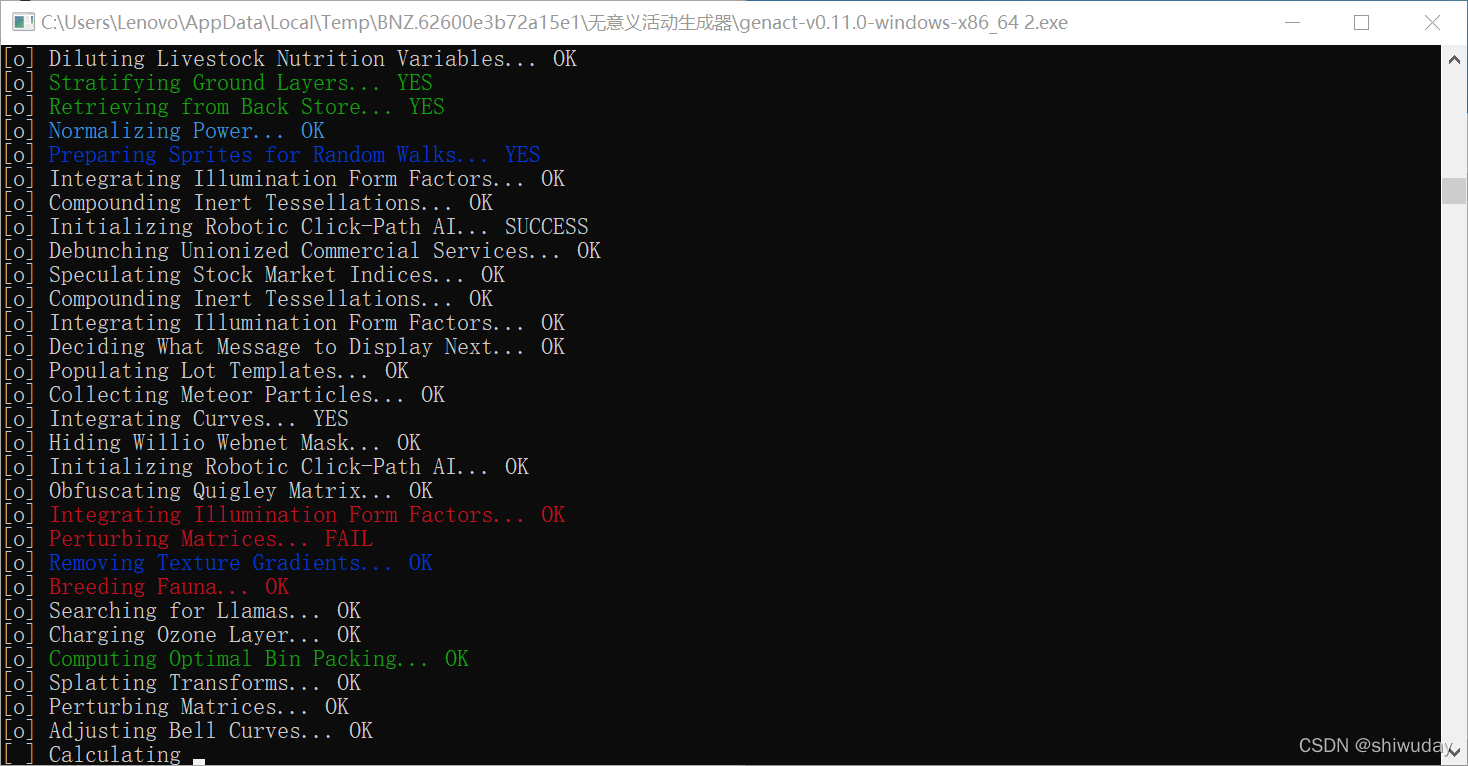Click the Diluting Livestock Nutrition Variables line
Screen dimensions: 1468x766
pos(290,59)
